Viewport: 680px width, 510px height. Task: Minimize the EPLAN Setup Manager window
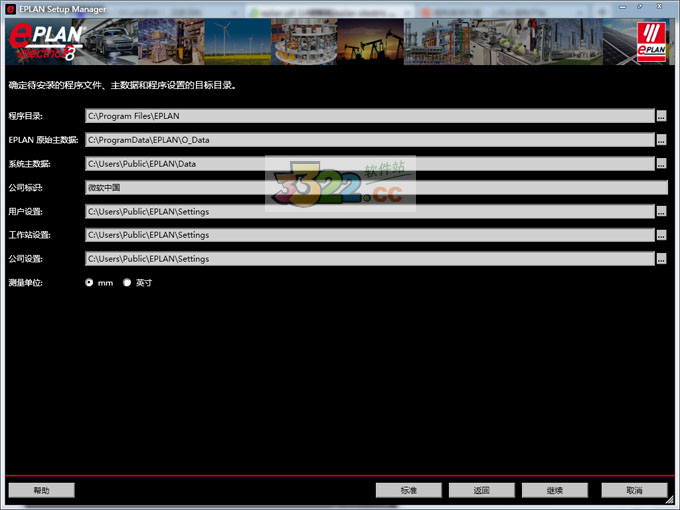tap(623, 7)
